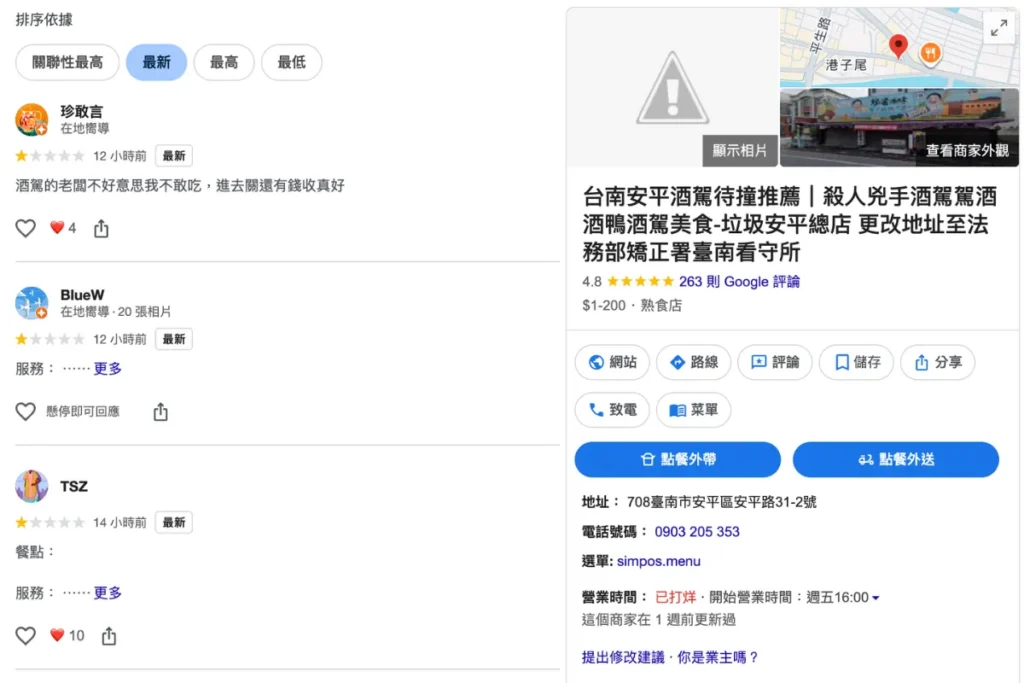Click 顯示相片 button
This screenshot has height=683, width=1024.
tap(739, 151)
